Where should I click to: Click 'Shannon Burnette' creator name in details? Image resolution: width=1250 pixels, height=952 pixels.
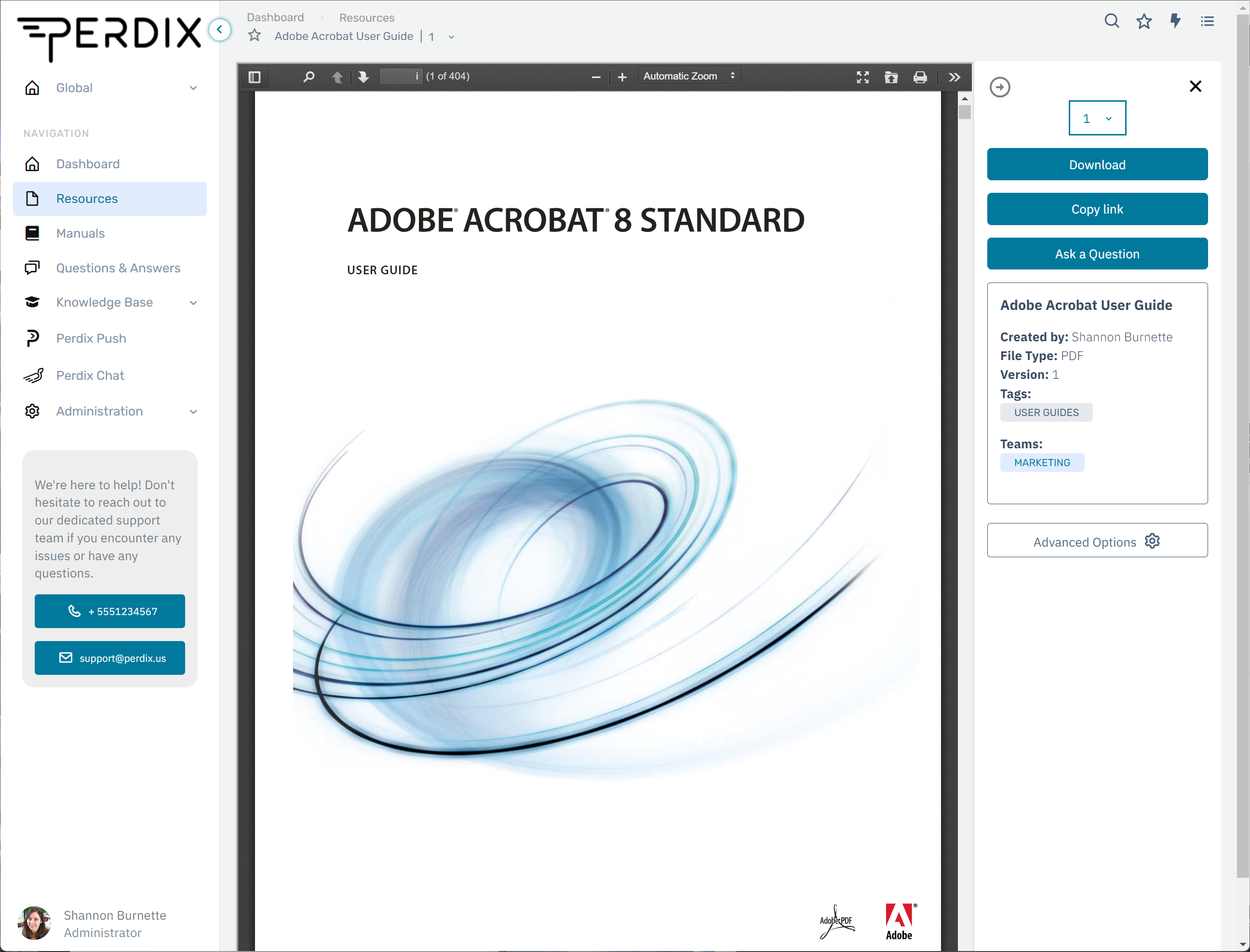(x=1122, y=337)
